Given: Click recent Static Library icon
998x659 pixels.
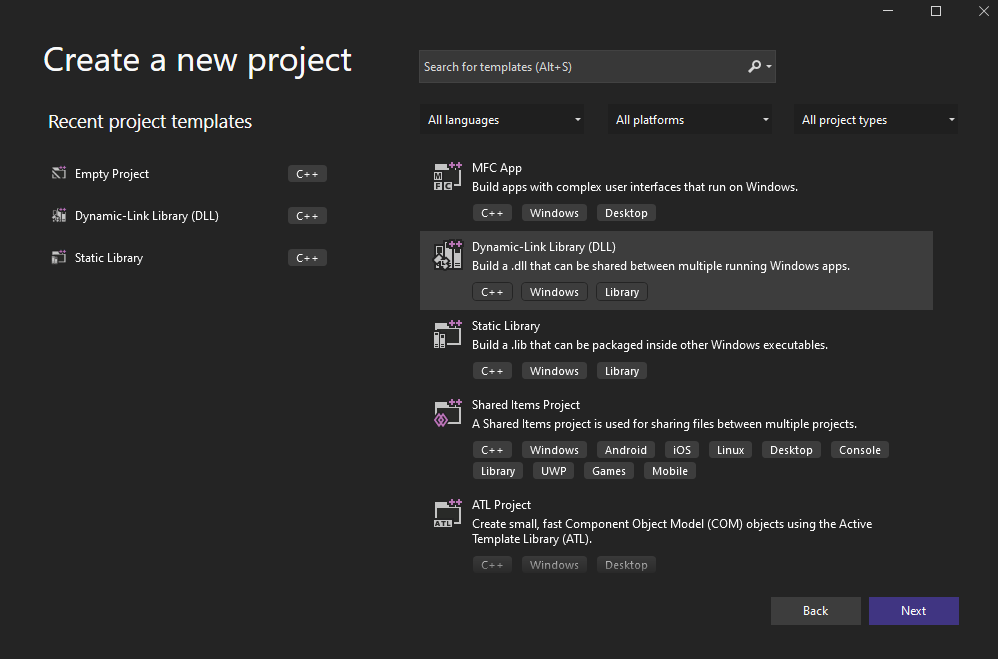Looking at the screenshot, I should tap(59, 257).
